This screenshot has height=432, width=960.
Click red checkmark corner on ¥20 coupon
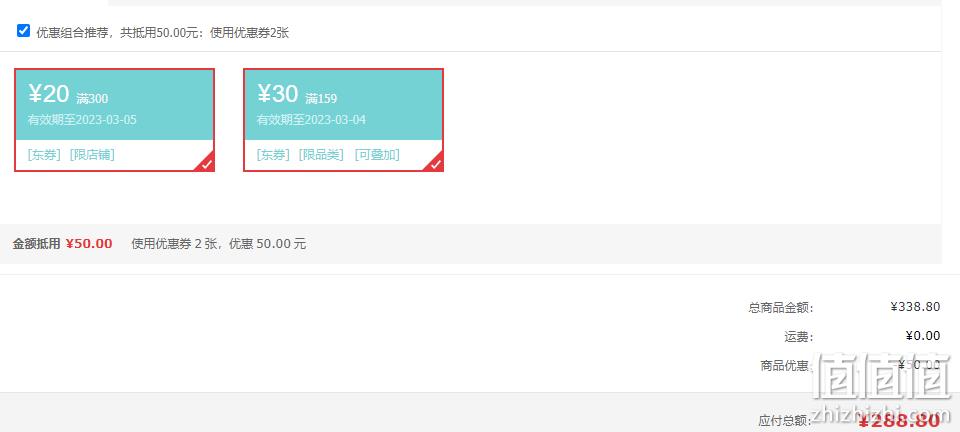206,163
